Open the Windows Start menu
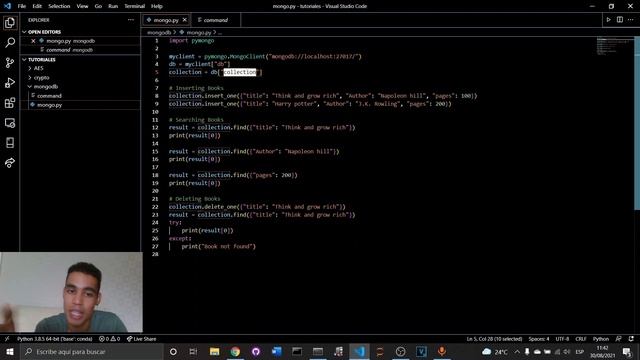Image resolution: width=640 pixels, height=360 pixels. [x=10, y=351]
